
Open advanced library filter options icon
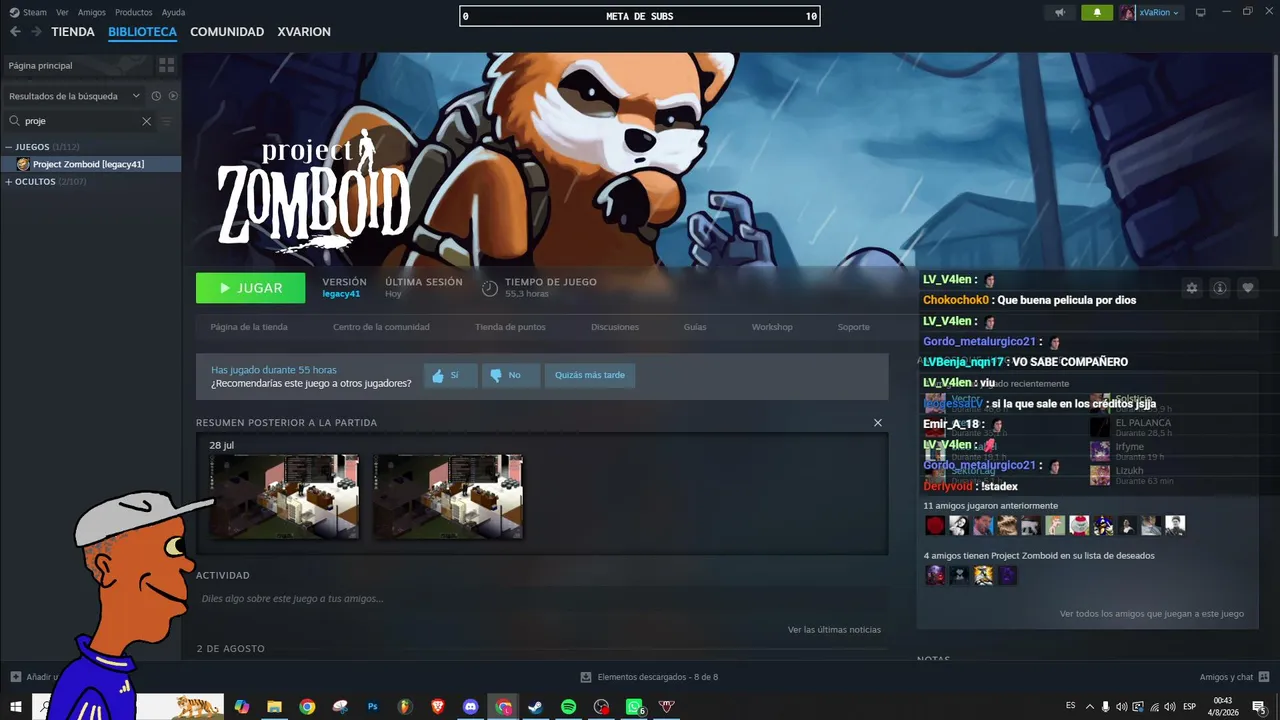tap(167, 121)
